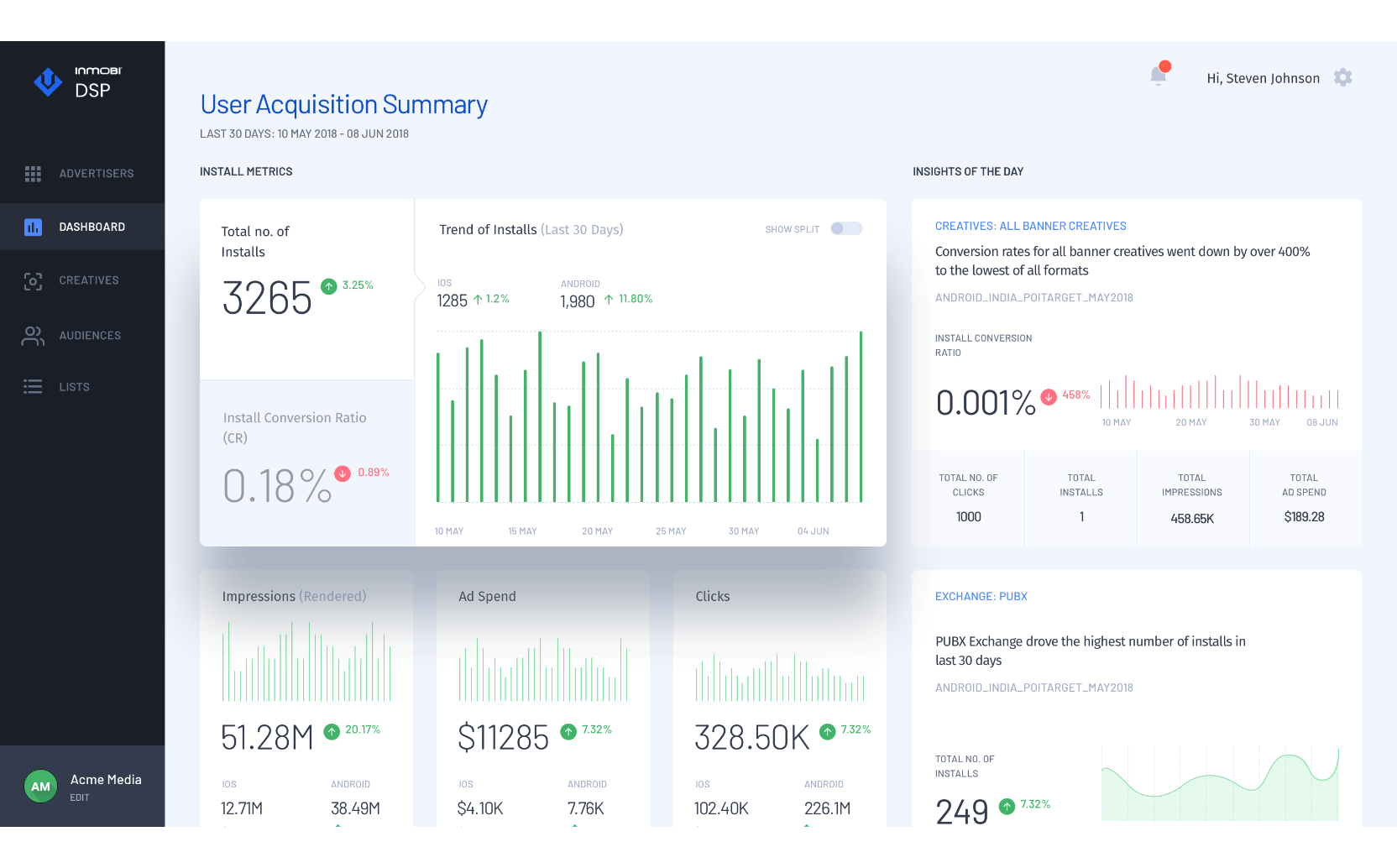The width and height of the screenshot is (1397, 868).
Task: Open settings via the gear icon
Action: coord(1342,78)
